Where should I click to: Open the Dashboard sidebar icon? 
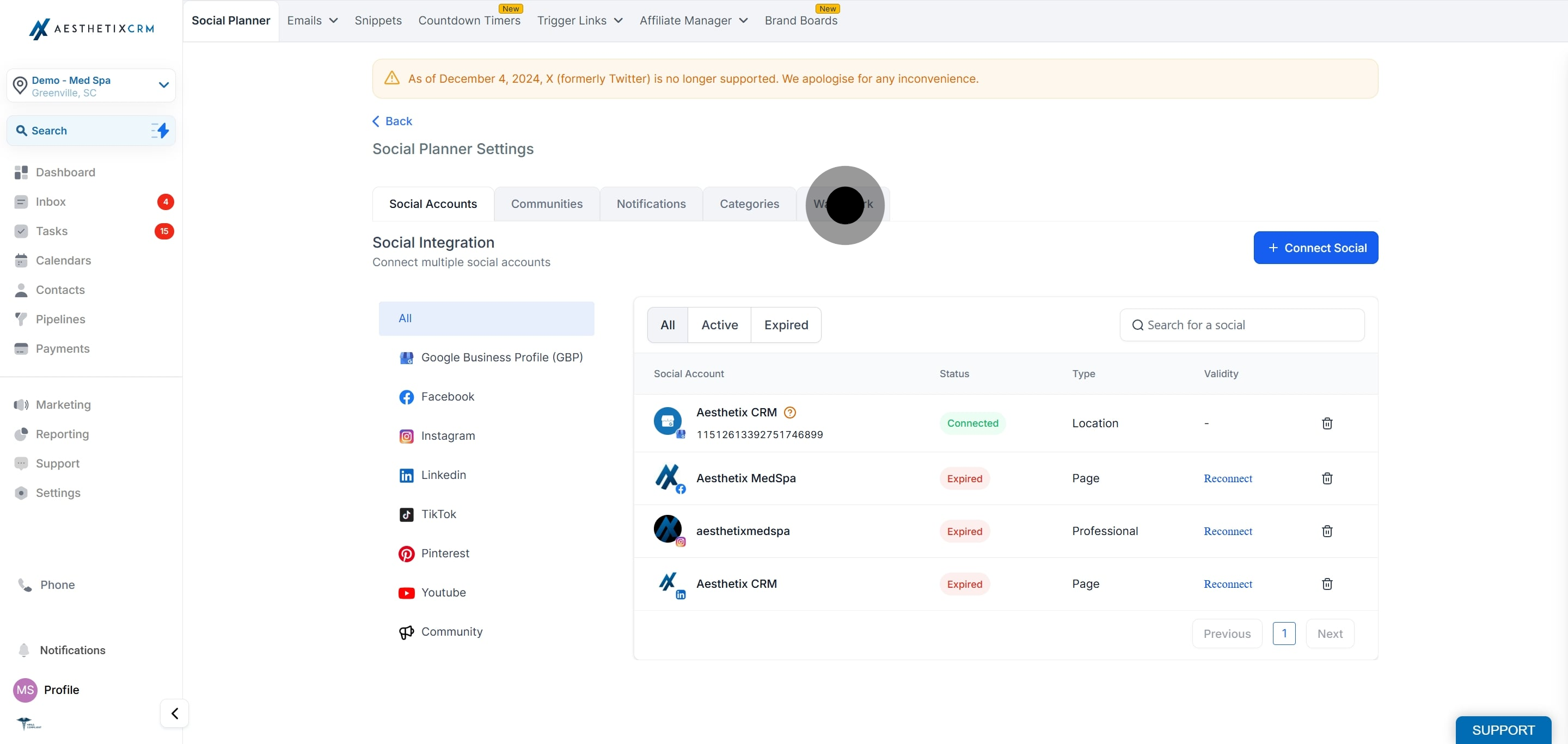point(21,172)
